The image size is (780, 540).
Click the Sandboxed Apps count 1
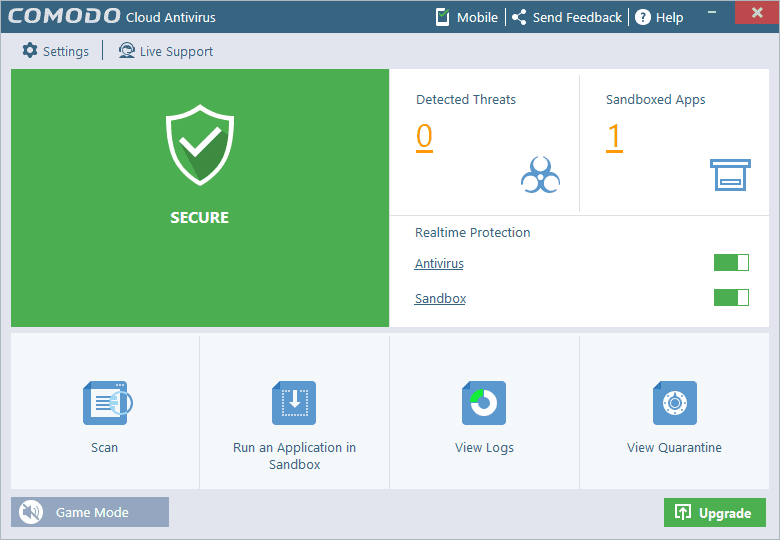614,137
